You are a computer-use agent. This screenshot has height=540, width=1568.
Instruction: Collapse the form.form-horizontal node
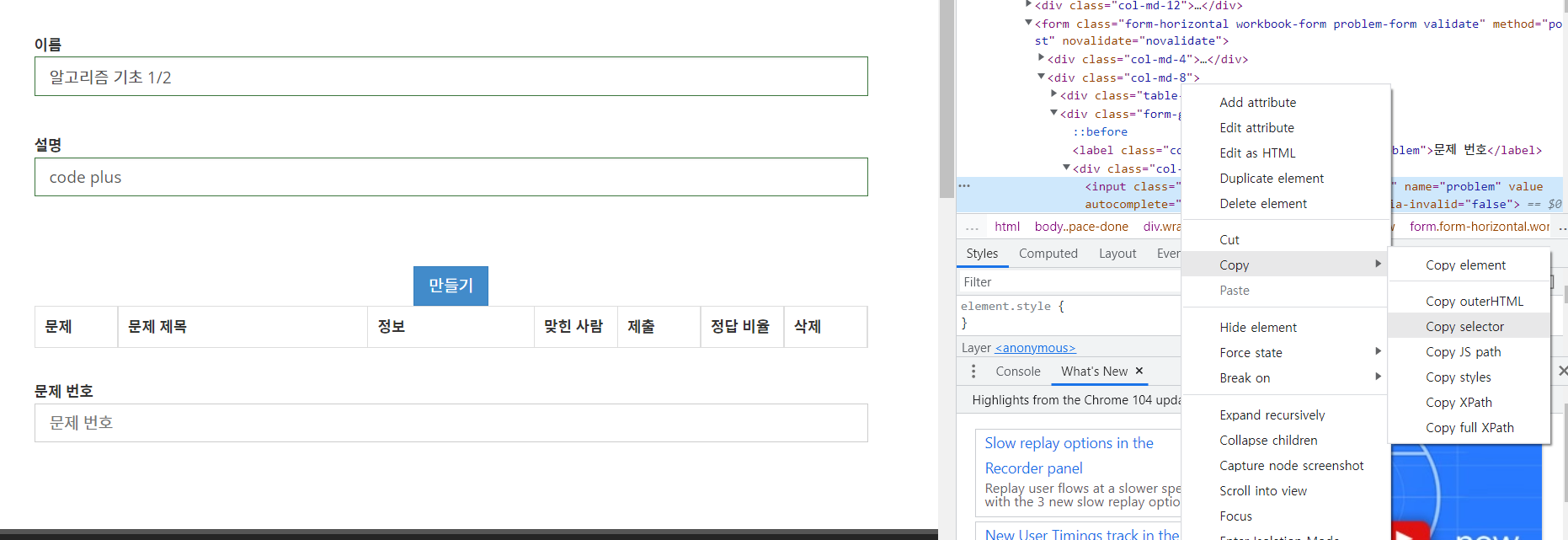1028,24
